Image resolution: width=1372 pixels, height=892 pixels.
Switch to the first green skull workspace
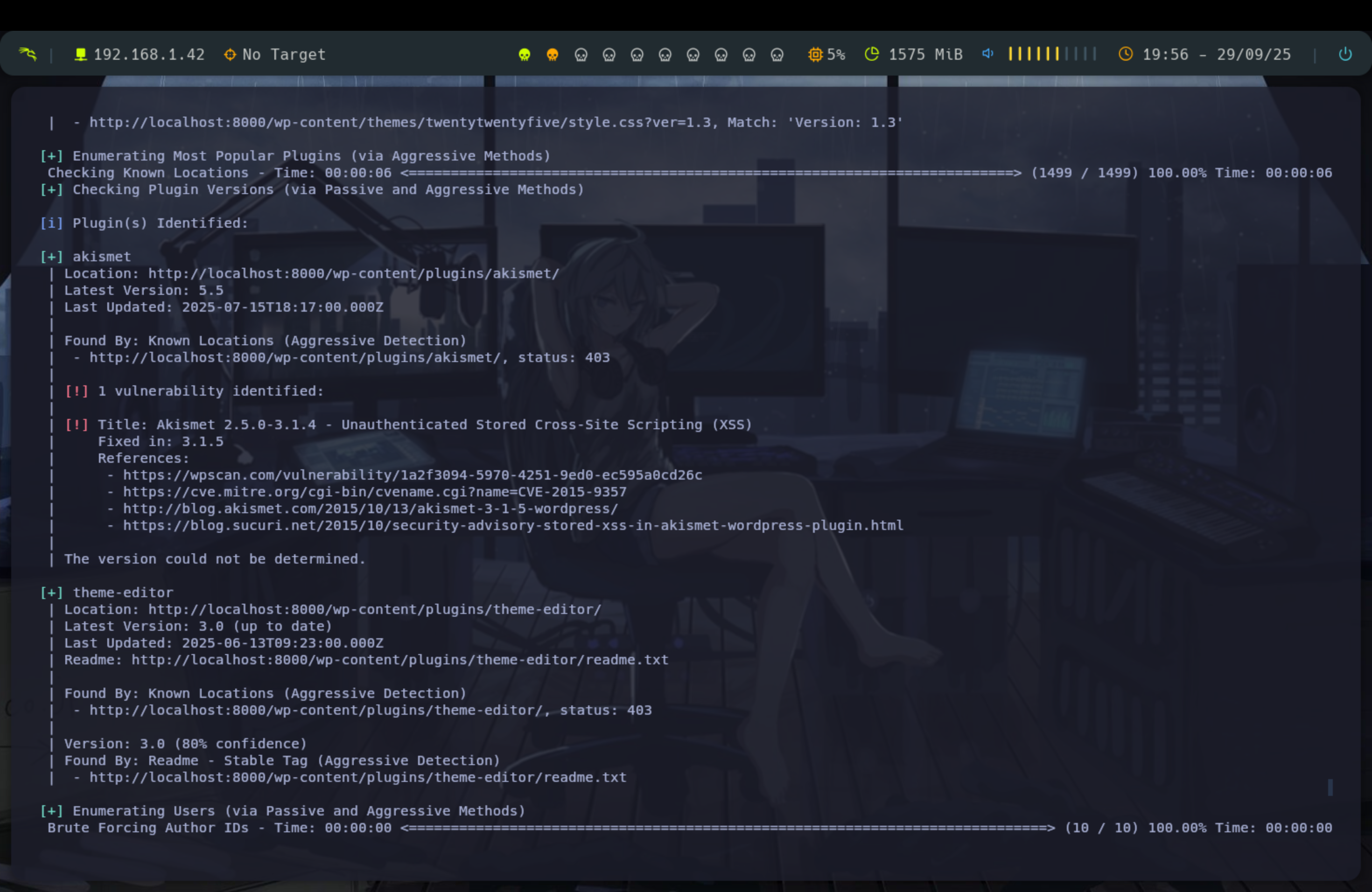(524, 55)
